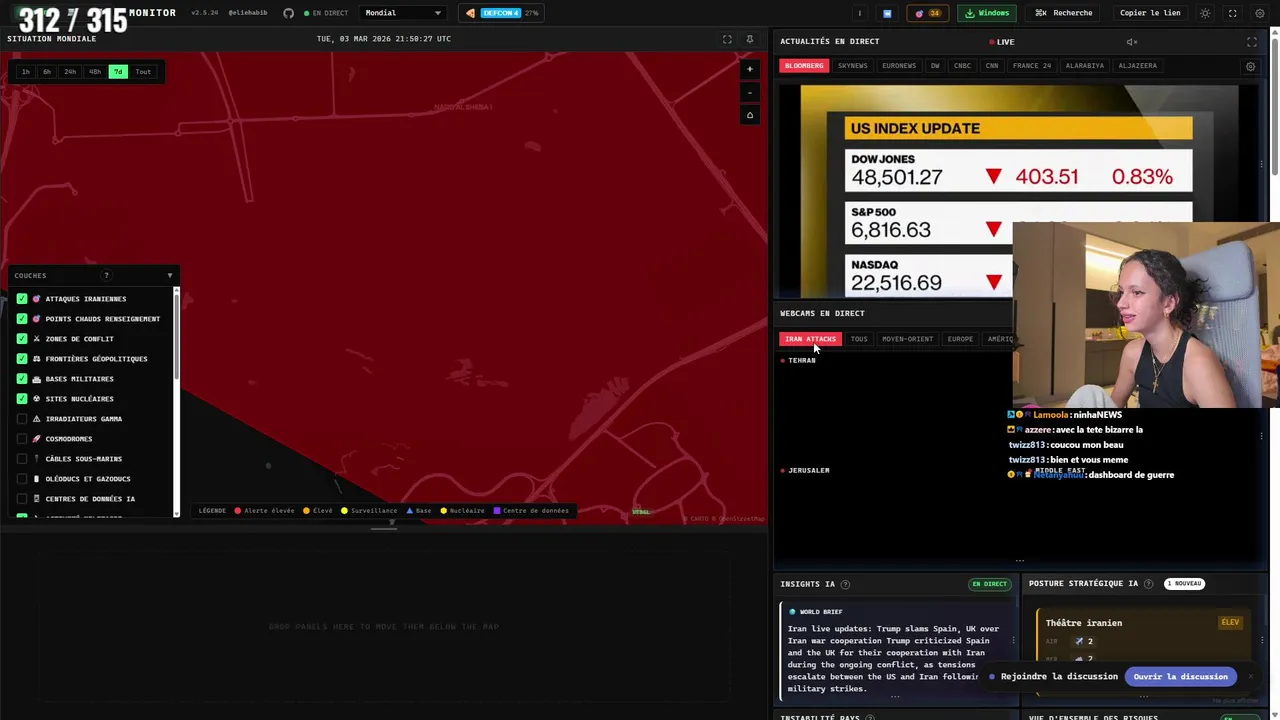1280x720 pixels.
Task: Expand the world map to fullscreen
Action: [727, 39]
